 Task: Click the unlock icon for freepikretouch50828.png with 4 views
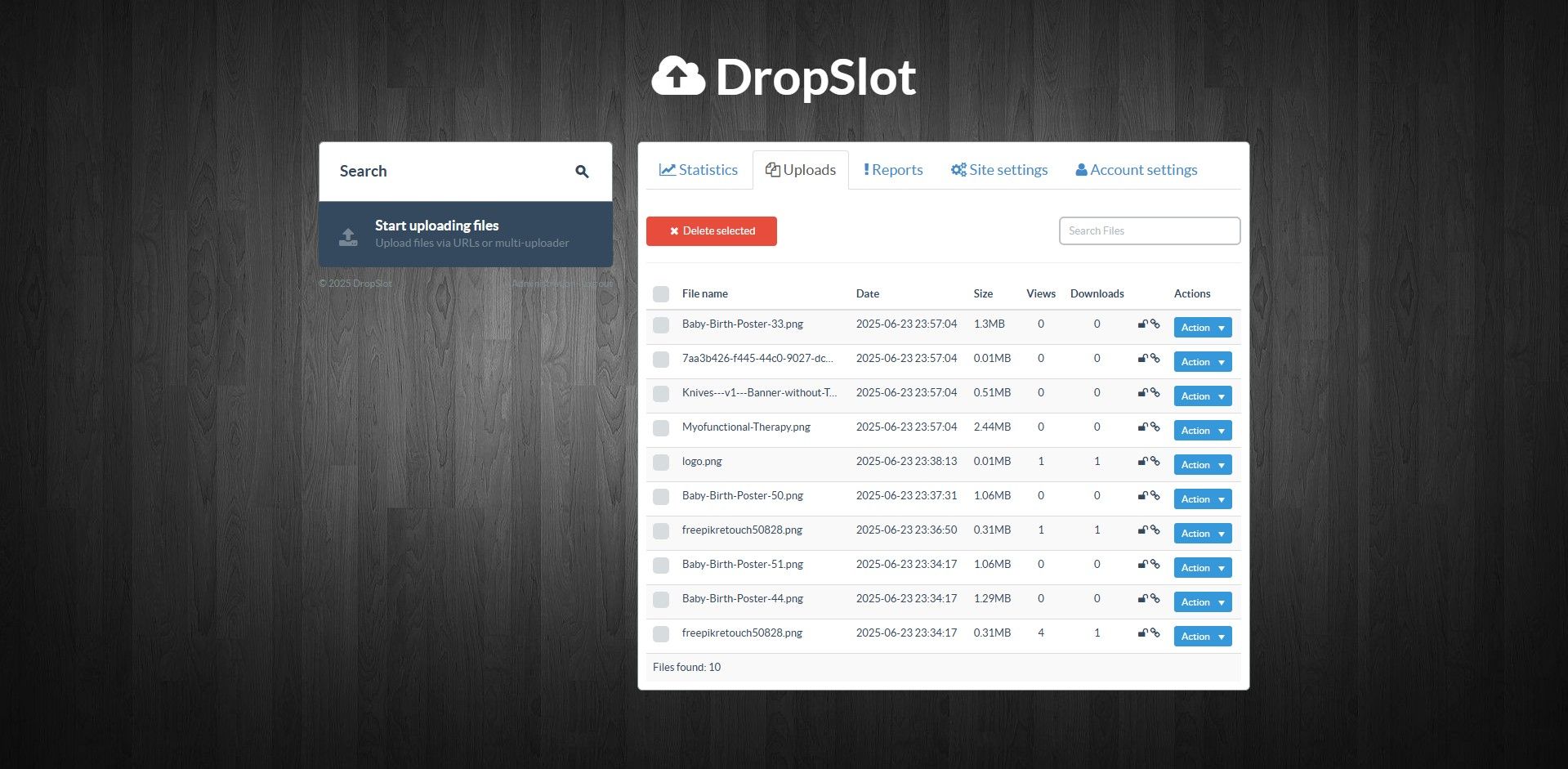coord(1143,633)
